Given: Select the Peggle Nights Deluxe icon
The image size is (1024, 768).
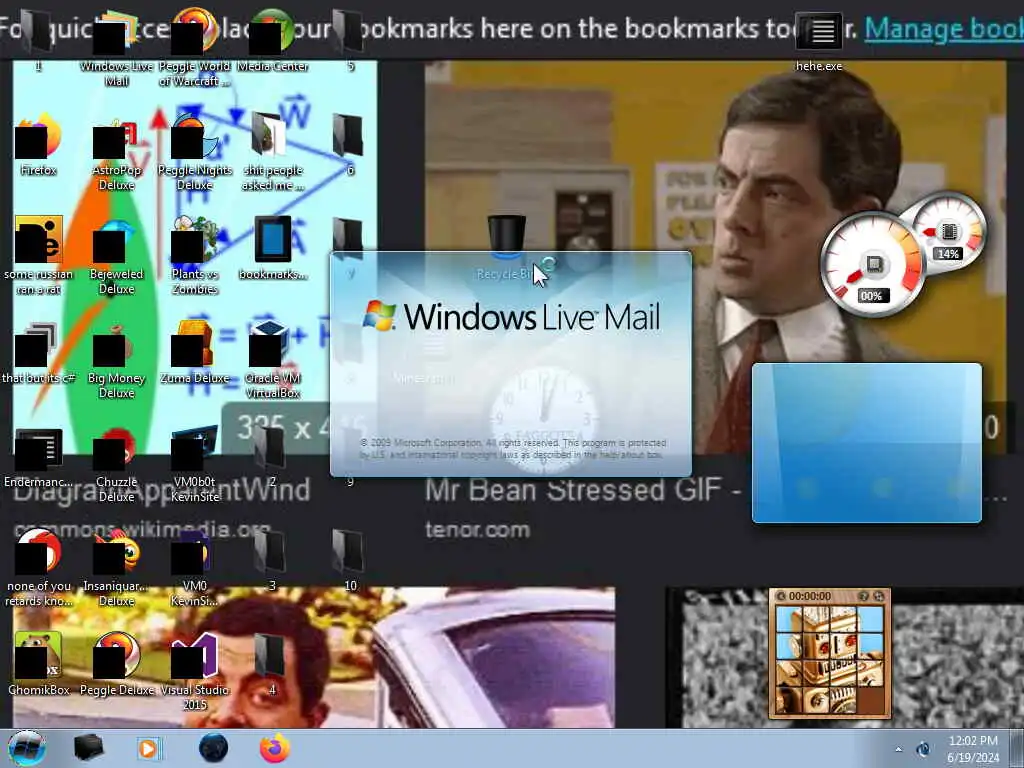Looking at the screenshot, I should [195, 152].
